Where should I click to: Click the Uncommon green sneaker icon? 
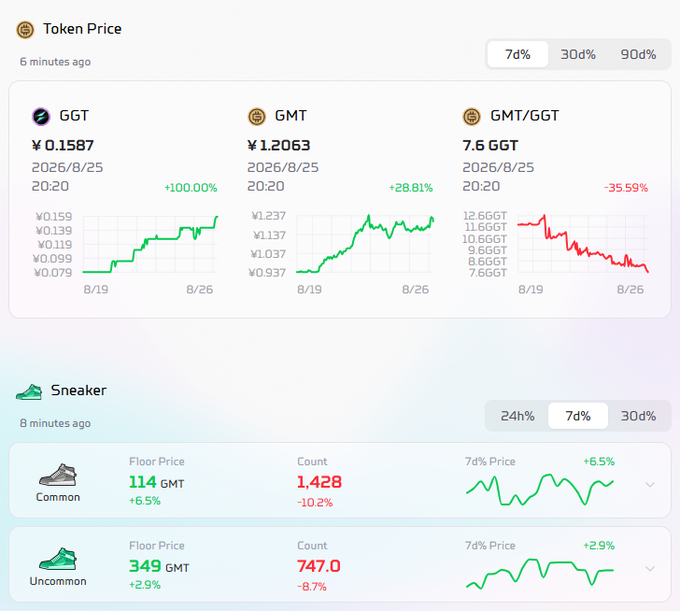click(x=58, y=559)
